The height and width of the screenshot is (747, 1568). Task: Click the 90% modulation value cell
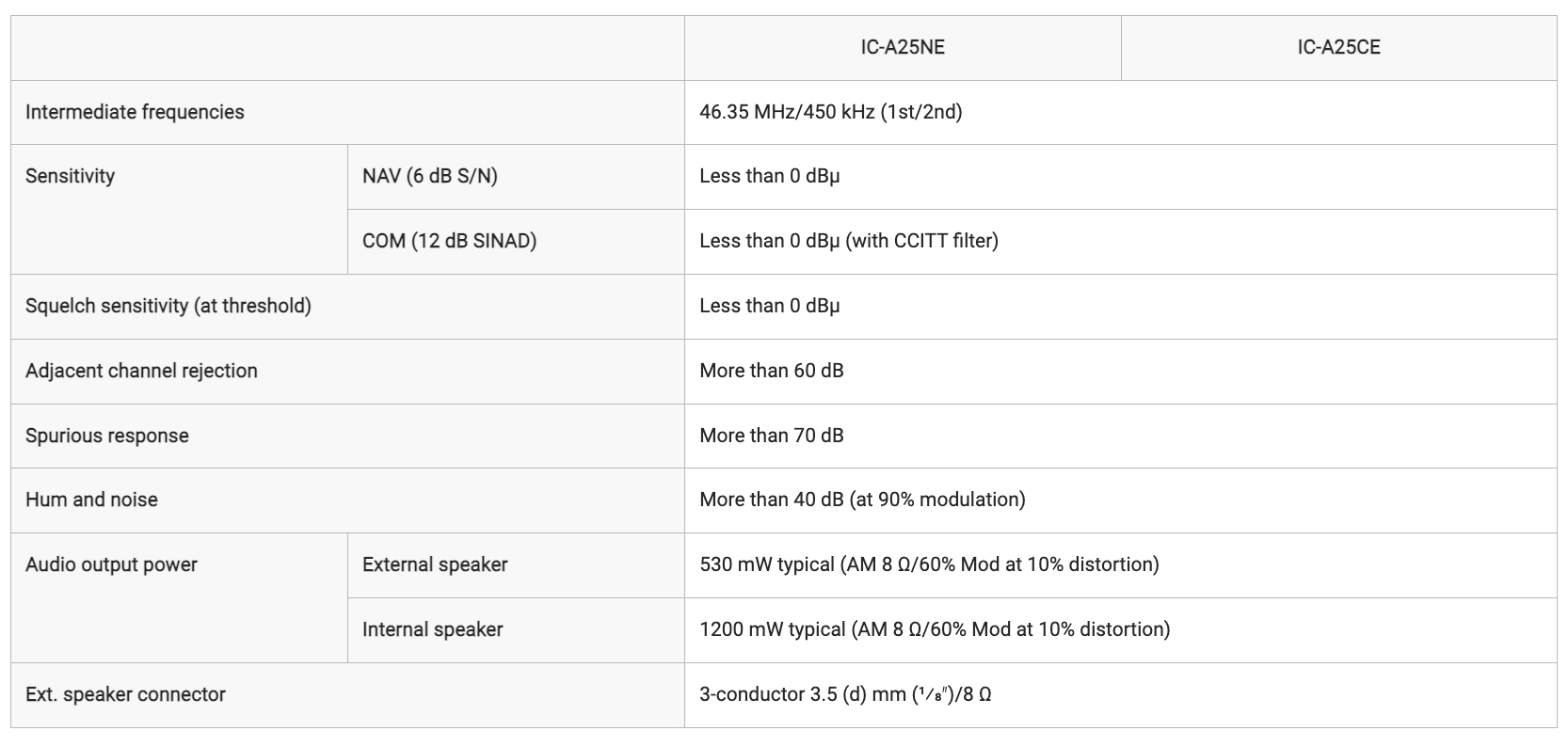point(1121,501)
